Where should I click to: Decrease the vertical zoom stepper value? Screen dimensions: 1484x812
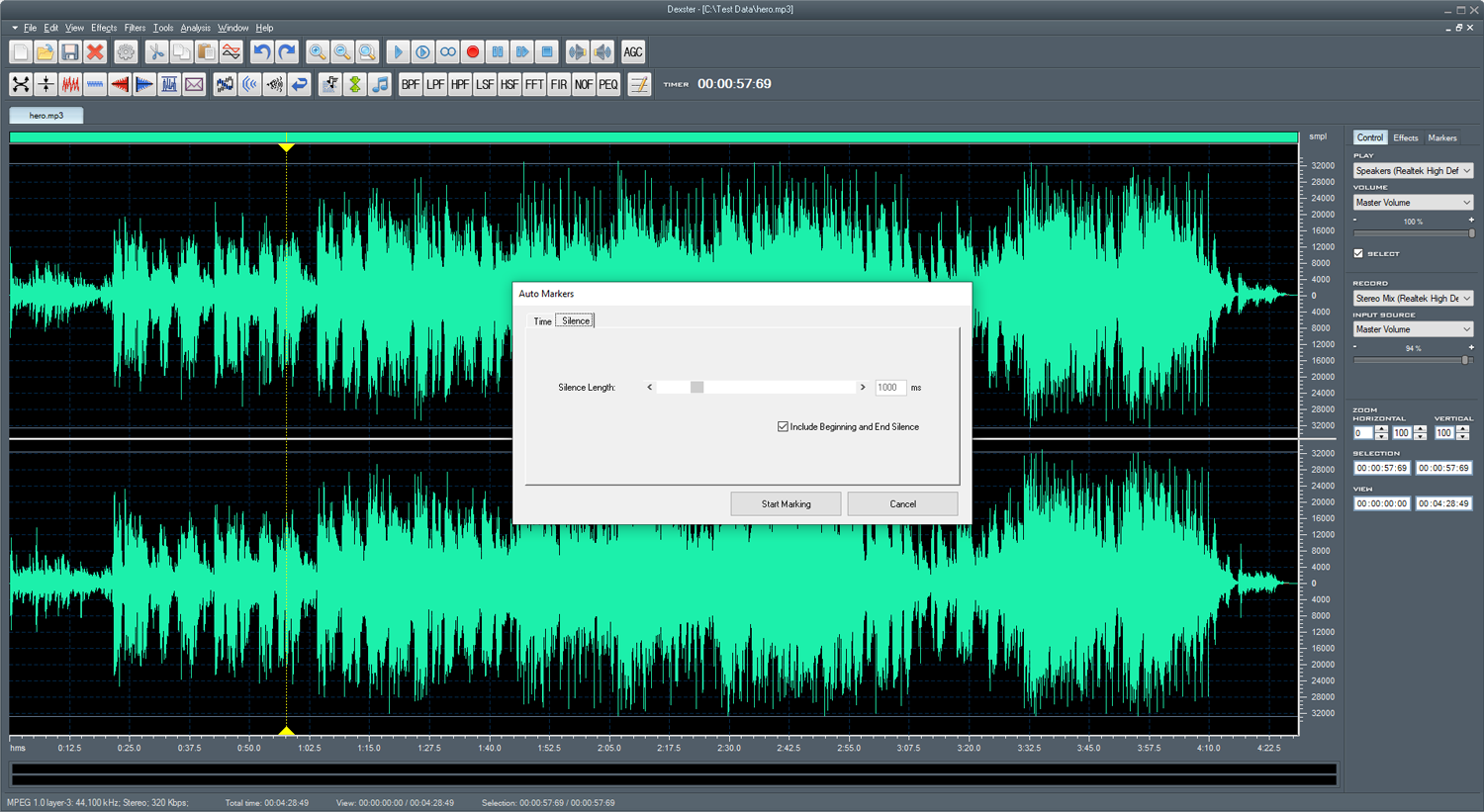1462,437
